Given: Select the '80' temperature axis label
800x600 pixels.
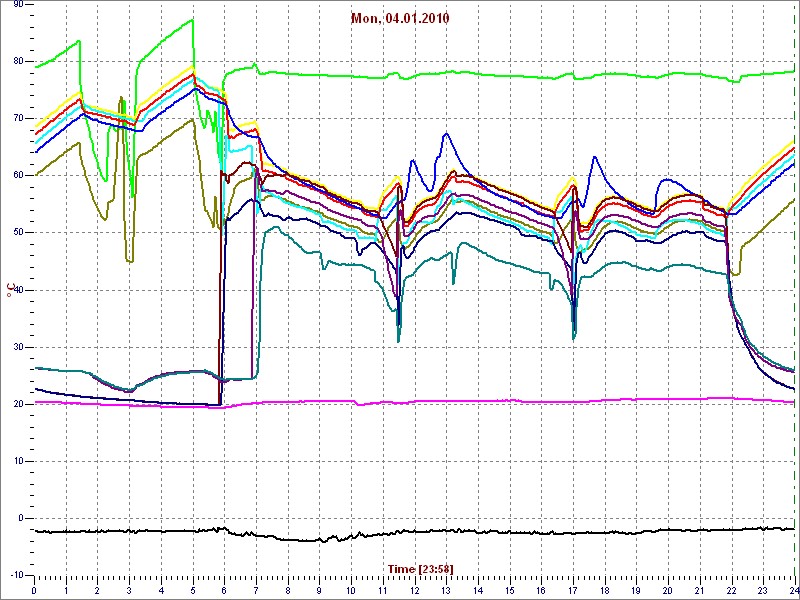Looking at the screenshot, I should tap(16, 61).
